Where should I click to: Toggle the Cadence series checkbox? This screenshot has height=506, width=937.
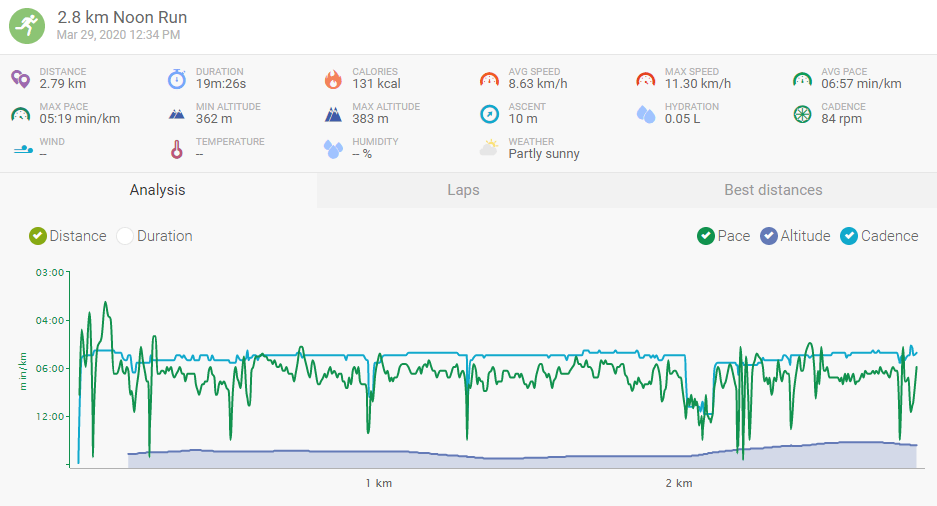point(849,236)
